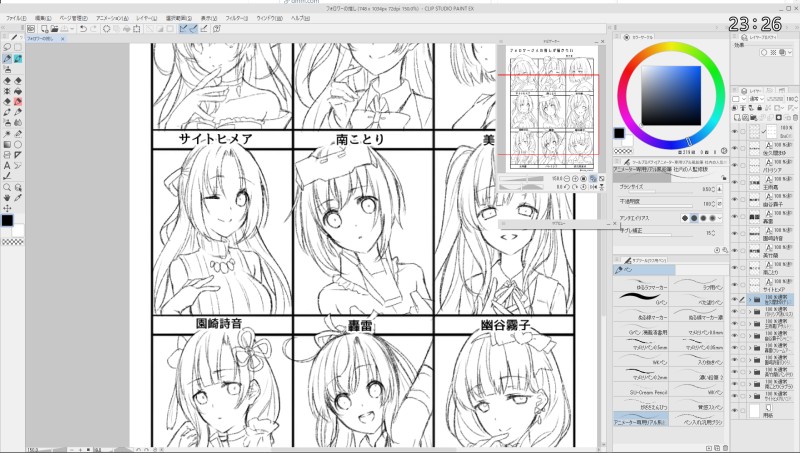The image size is (800, 453).
Task: Close the フォロワーの推し document tab
Action: [63, 39]
